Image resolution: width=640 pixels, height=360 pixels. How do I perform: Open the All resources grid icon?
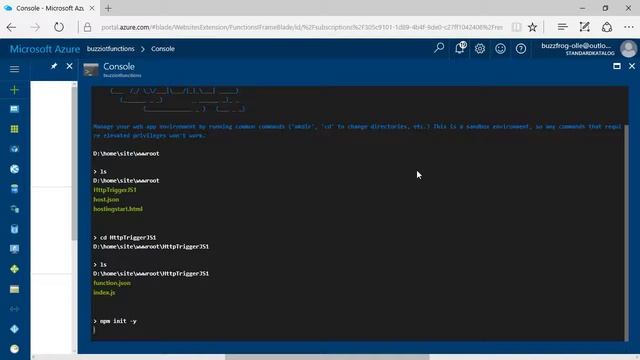(14, 129)
